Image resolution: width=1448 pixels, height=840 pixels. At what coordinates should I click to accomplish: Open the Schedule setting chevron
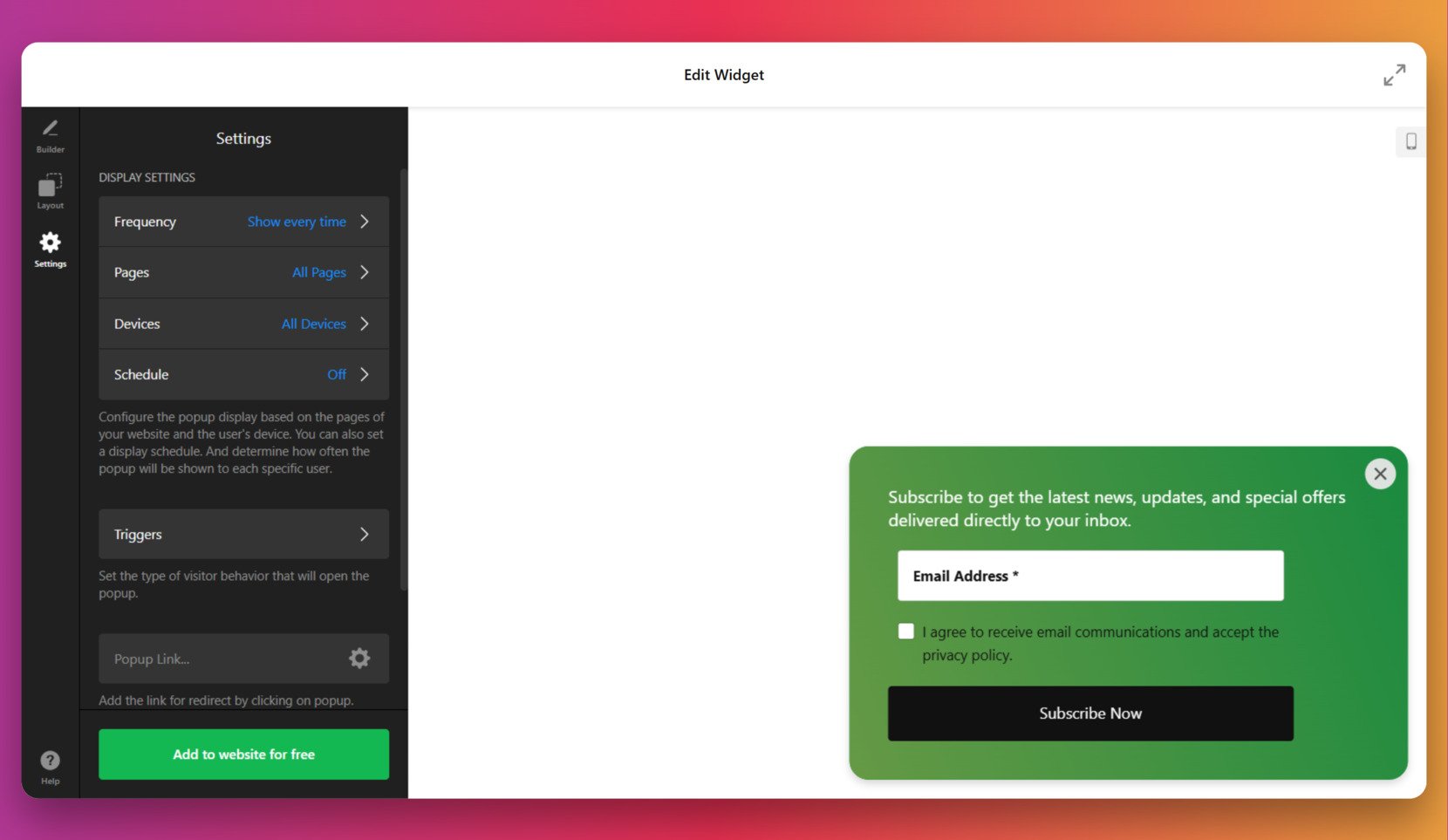(x=365, y=374)
